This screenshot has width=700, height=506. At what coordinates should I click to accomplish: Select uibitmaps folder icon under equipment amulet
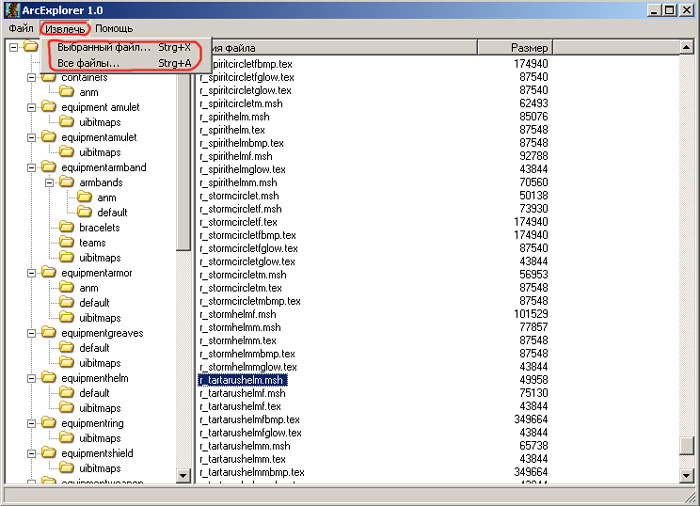click(x=67, y=121)
